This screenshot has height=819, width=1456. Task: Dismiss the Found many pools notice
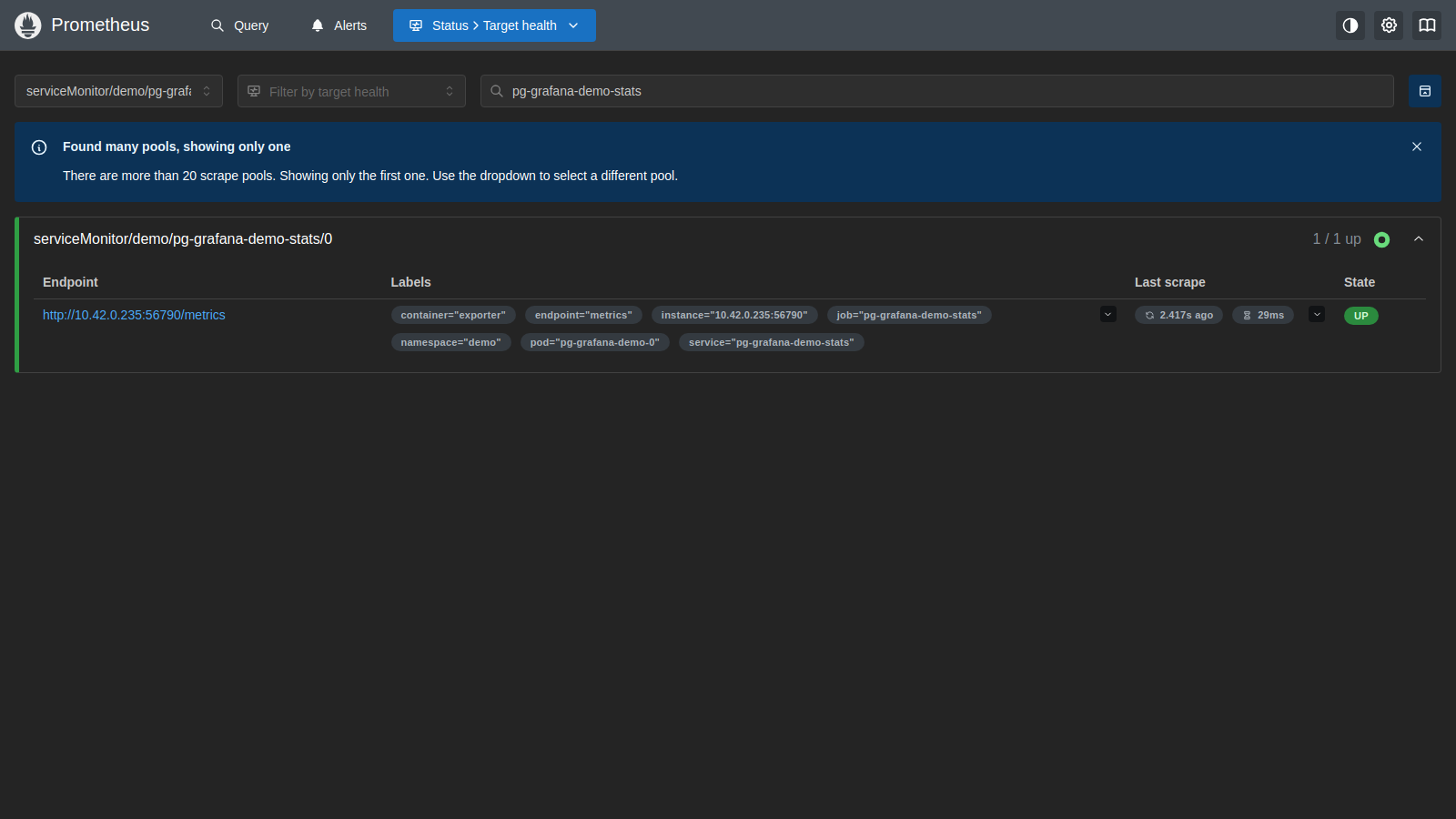[x=1417, y=147]
